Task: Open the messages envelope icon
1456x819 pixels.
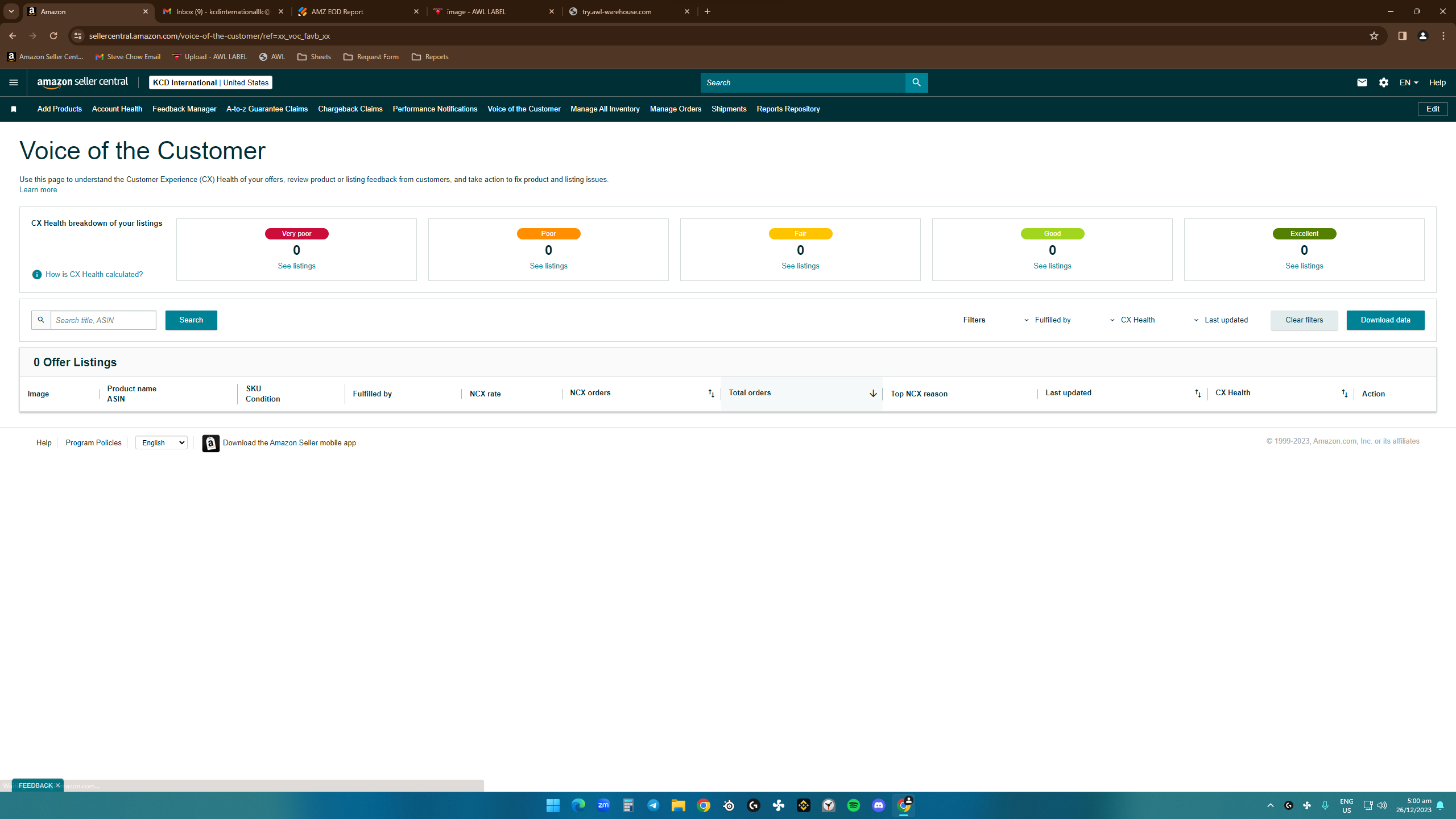Action: pyautogui.click(x=1362, y=82)
